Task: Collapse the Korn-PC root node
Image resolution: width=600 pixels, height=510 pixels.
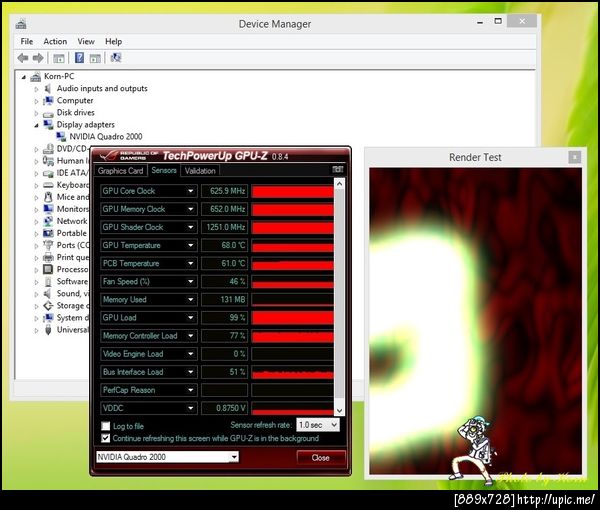Action: tap(24, 77)
